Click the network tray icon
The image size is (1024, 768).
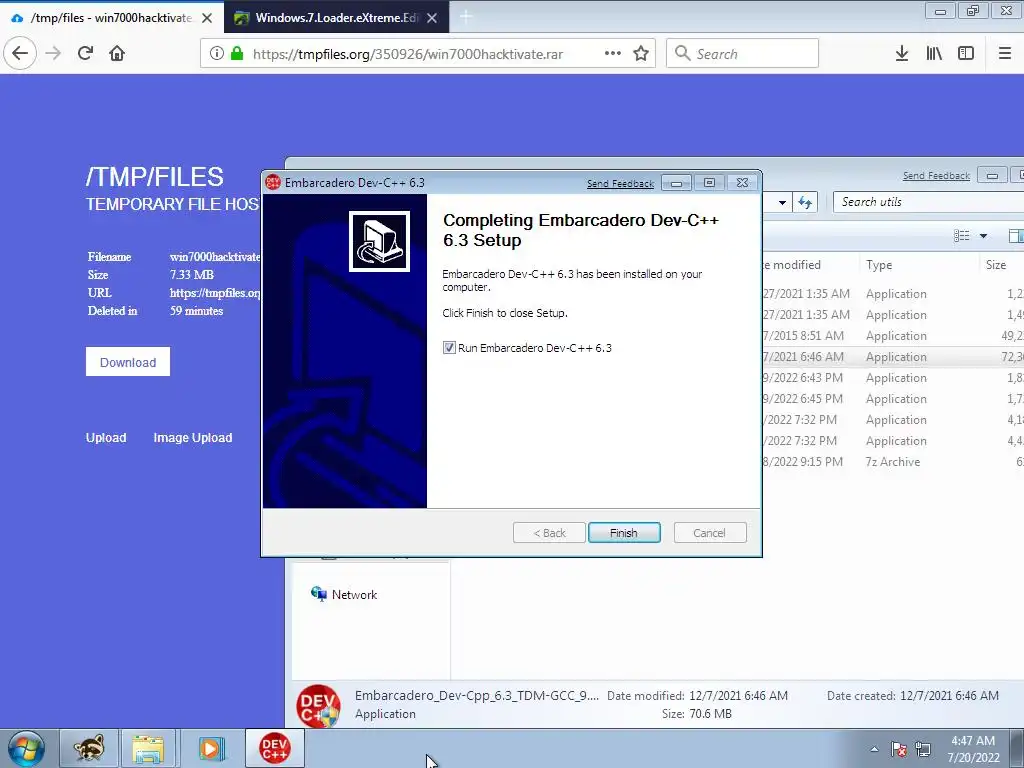(x=923, y=749)
